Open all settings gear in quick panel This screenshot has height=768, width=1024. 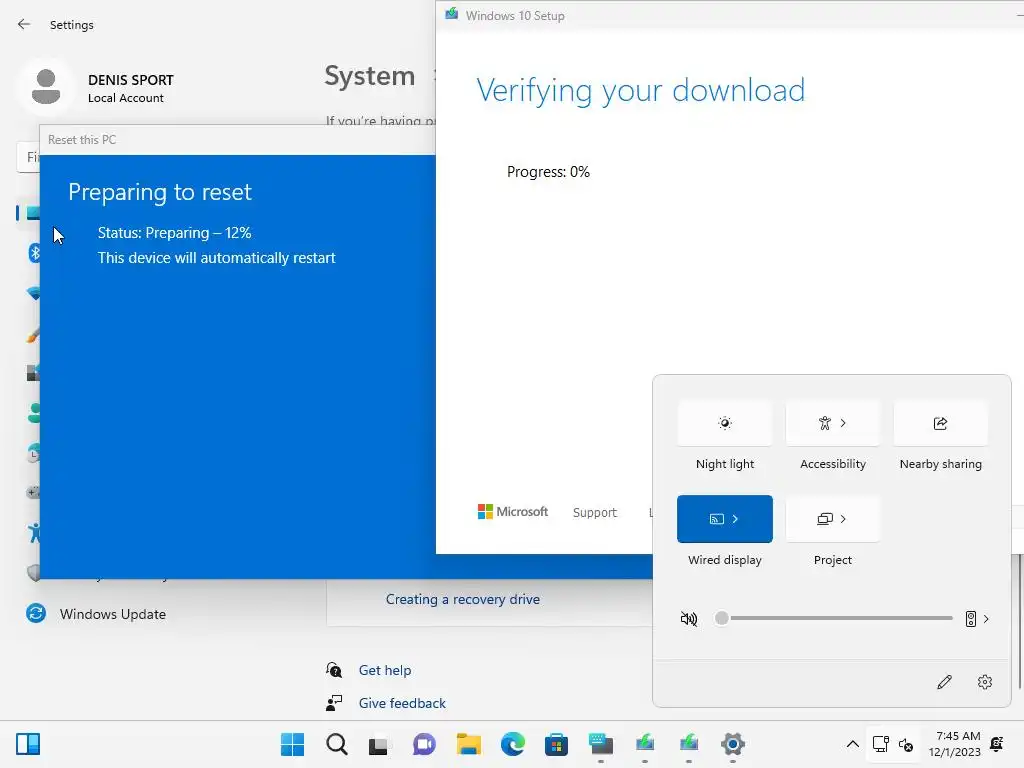985,682
